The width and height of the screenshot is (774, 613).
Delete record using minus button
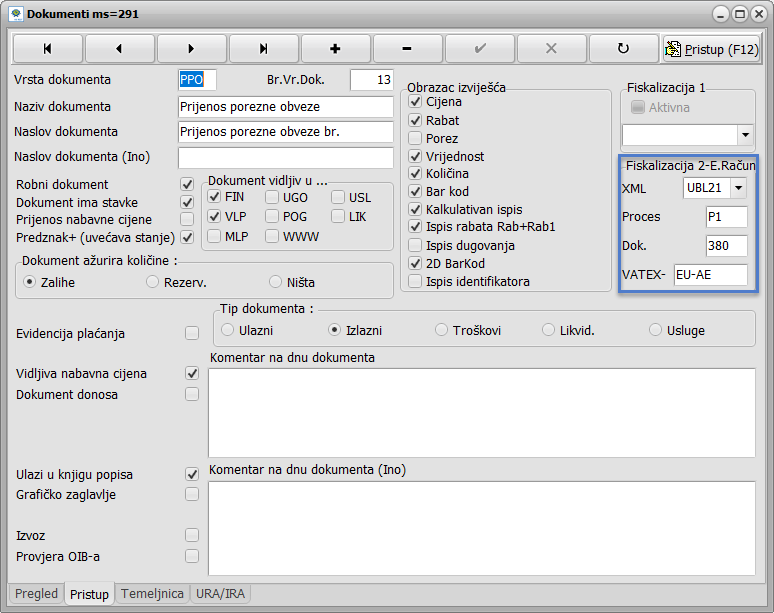click(407, 48)
